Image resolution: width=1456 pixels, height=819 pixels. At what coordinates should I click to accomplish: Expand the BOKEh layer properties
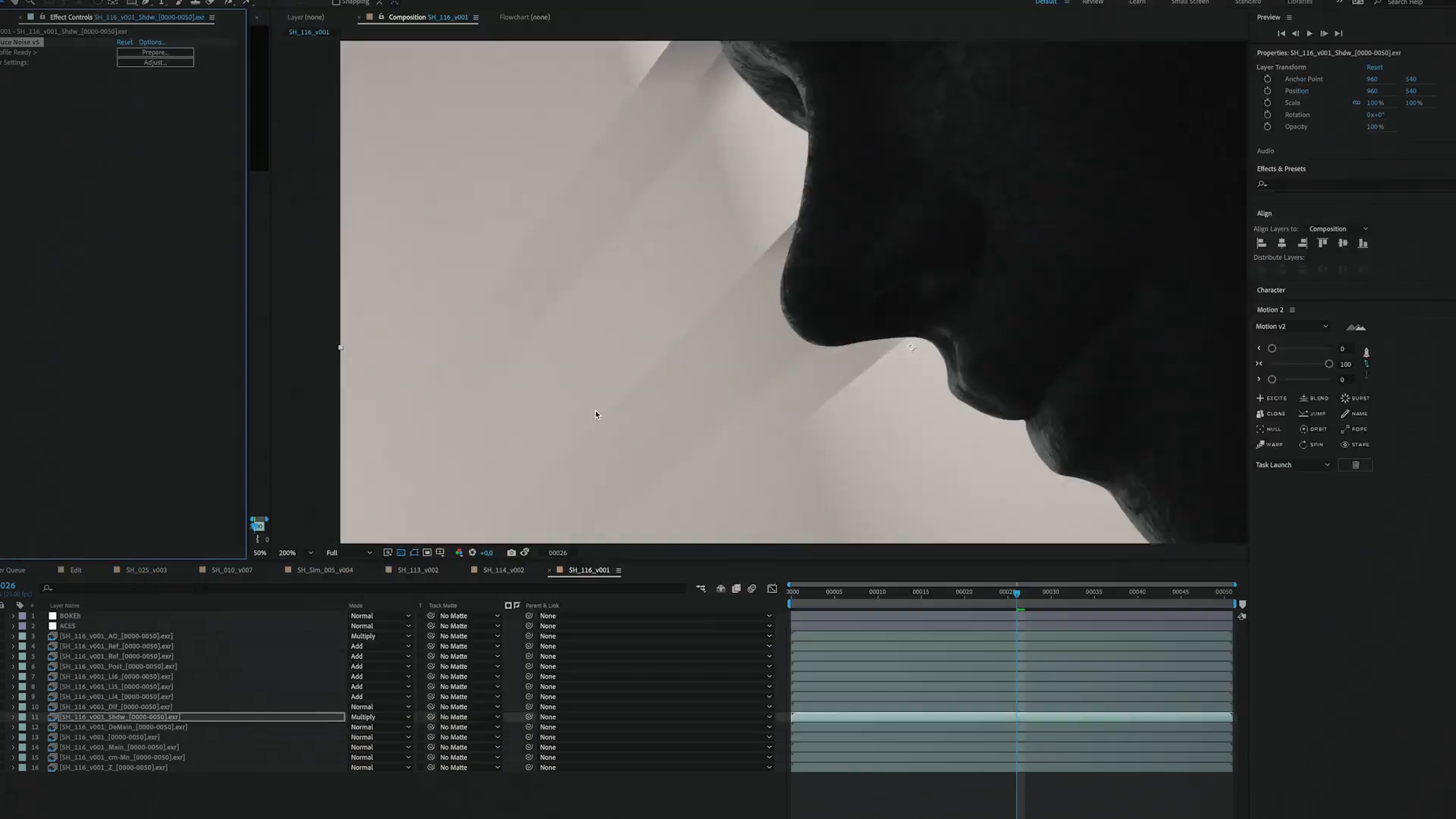coord(13,617)
